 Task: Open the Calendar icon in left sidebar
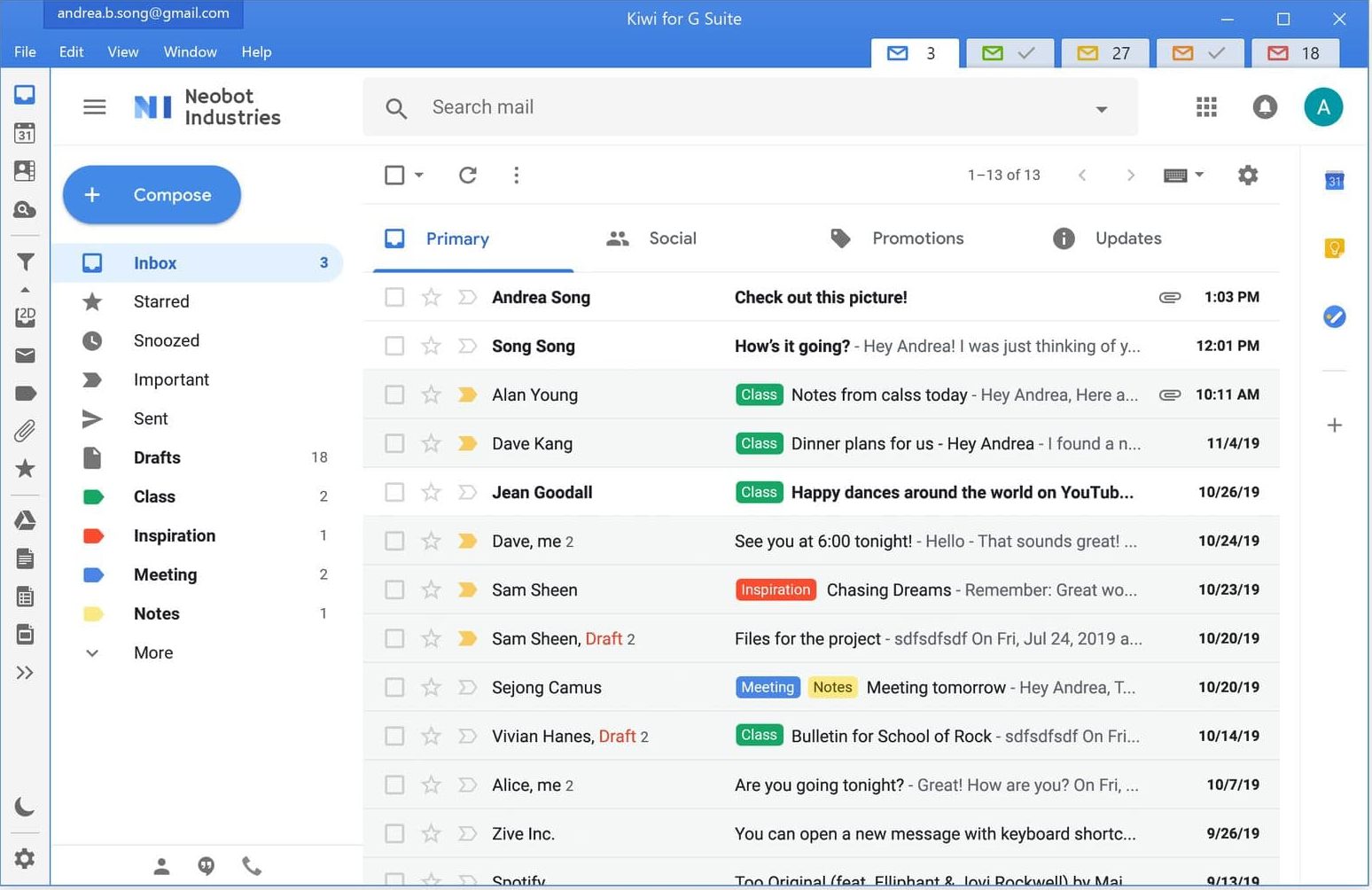[x=25, y=133]
